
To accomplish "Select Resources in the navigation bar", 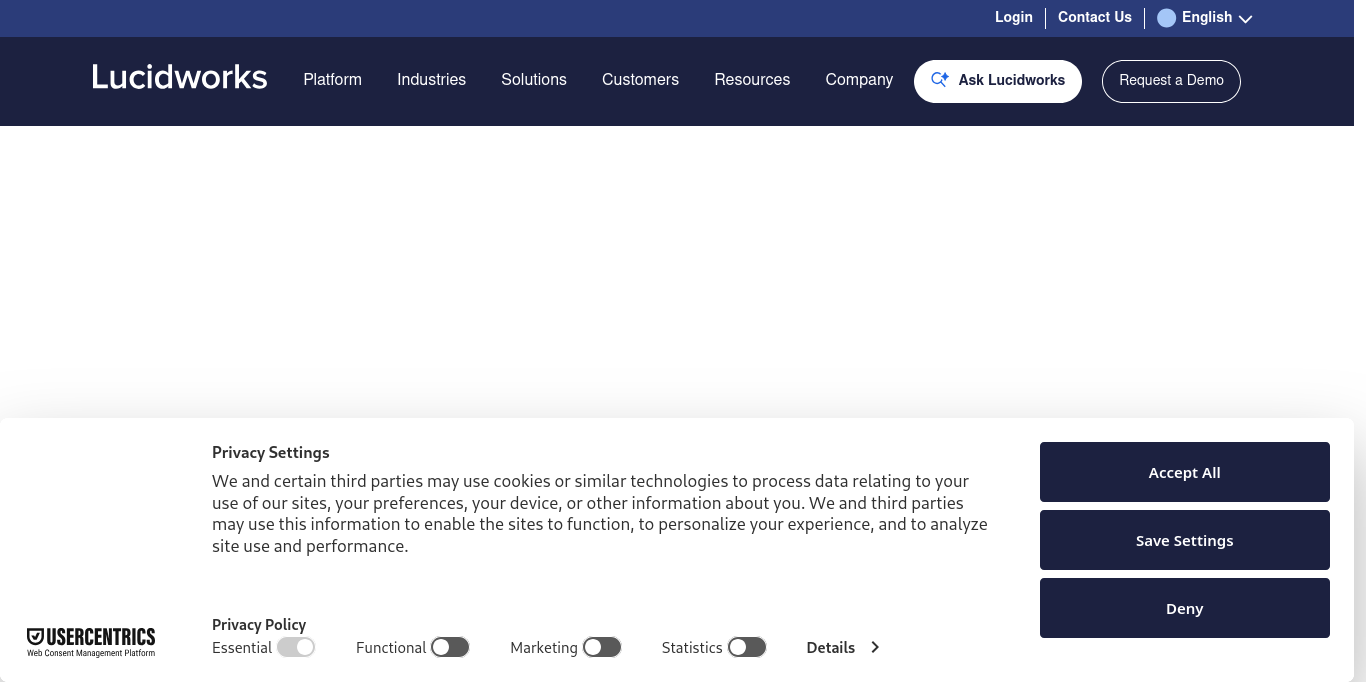I will pos(751,79).
